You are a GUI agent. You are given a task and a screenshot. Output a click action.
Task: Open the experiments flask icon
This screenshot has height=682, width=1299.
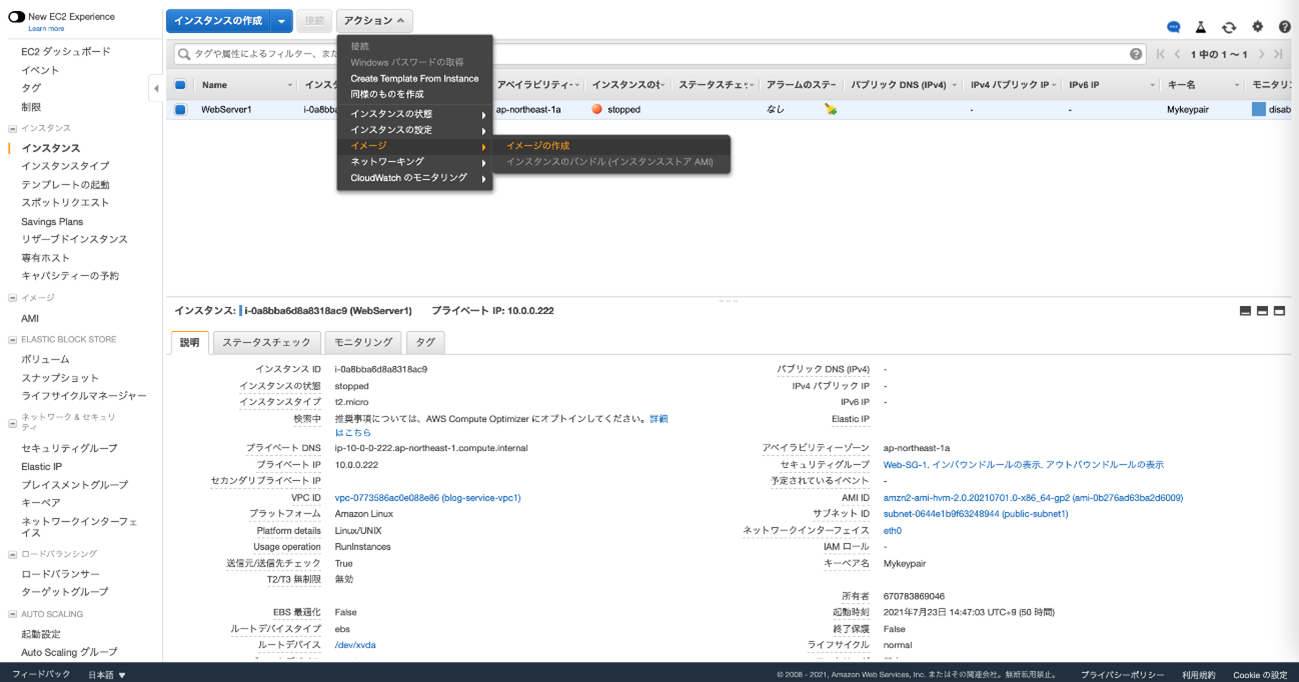(1201, 27)
